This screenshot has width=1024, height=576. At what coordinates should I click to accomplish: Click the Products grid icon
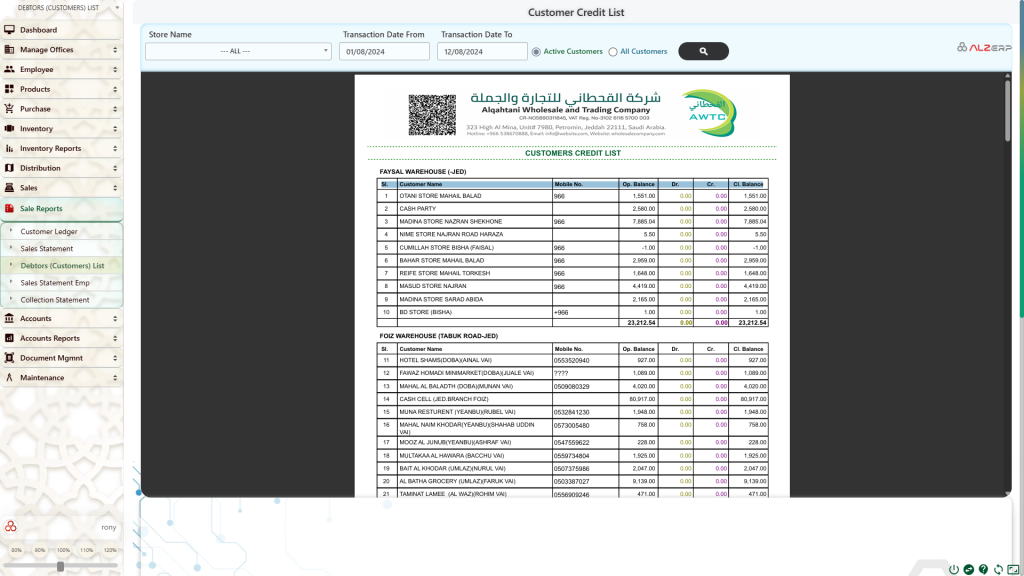tap(9, 89)
